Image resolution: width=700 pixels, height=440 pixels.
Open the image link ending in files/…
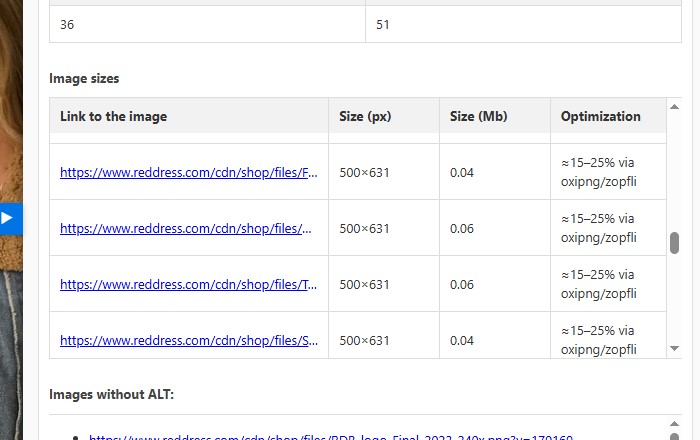186,228
